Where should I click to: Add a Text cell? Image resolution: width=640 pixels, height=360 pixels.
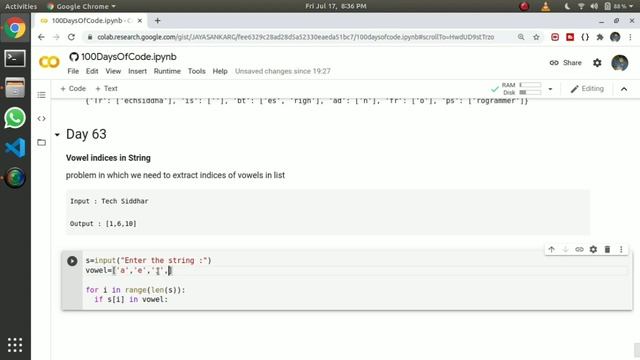(106, 89)
